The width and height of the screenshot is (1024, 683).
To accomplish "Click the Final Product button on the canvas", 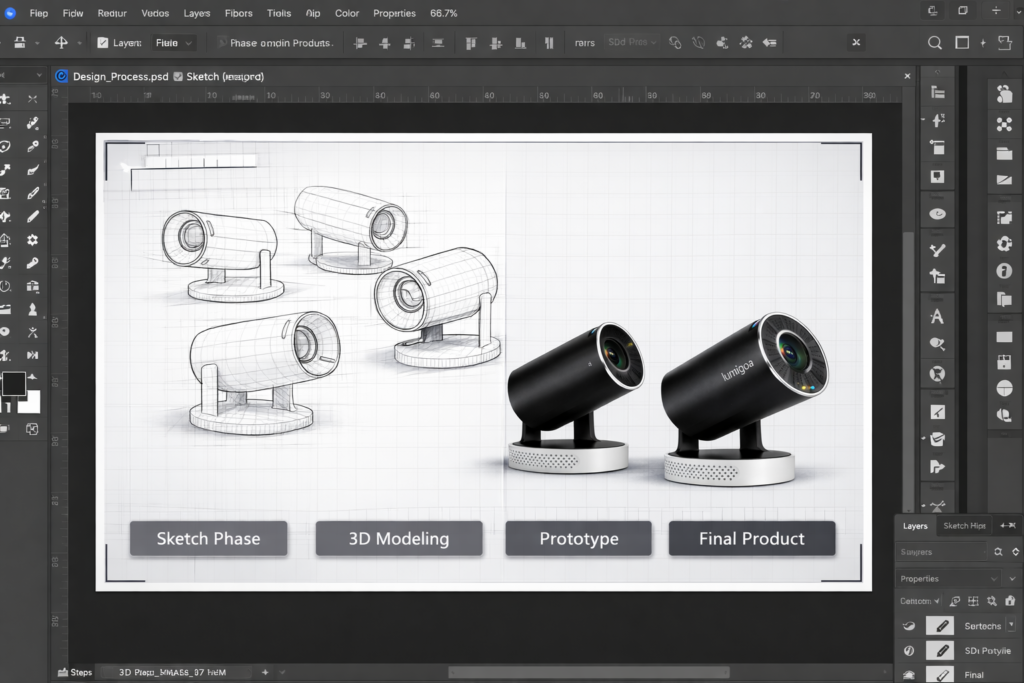I will (751, 538).
